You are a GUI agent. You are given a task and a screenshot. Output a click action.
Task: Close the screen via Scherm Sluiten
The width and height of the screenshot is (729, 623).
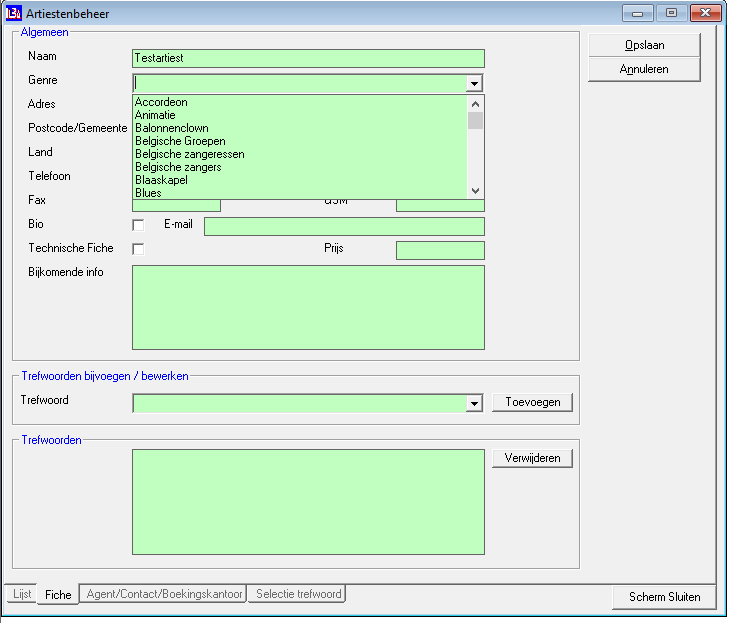point(664,597)
